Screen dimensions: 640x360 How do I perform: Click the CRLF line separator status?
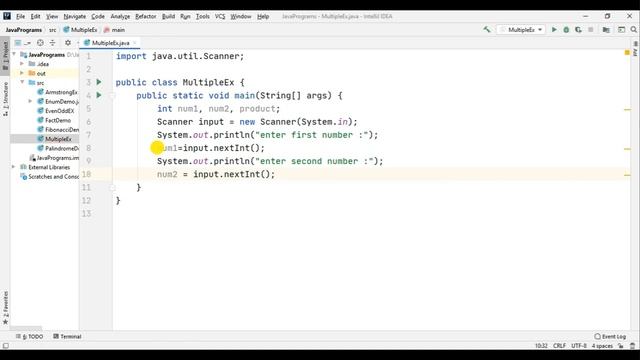559,346
